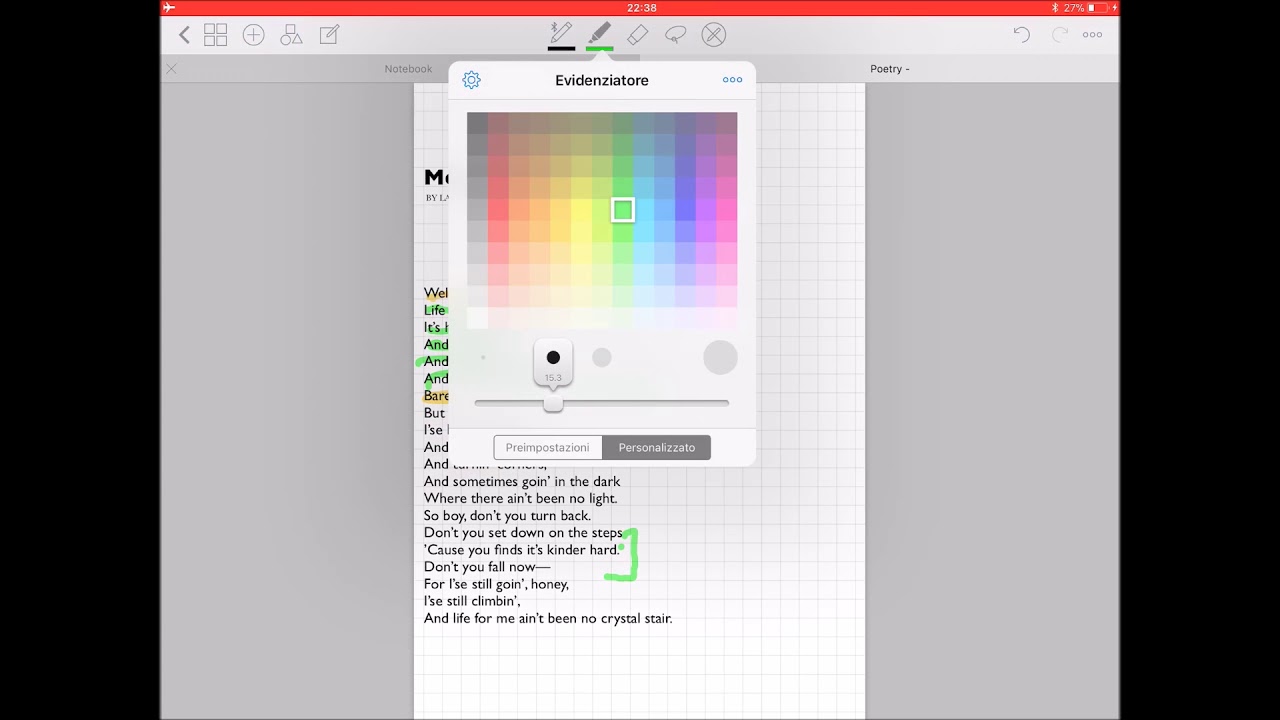
Task: Open the edit and export icon
Action: click(x=329, y=35)
